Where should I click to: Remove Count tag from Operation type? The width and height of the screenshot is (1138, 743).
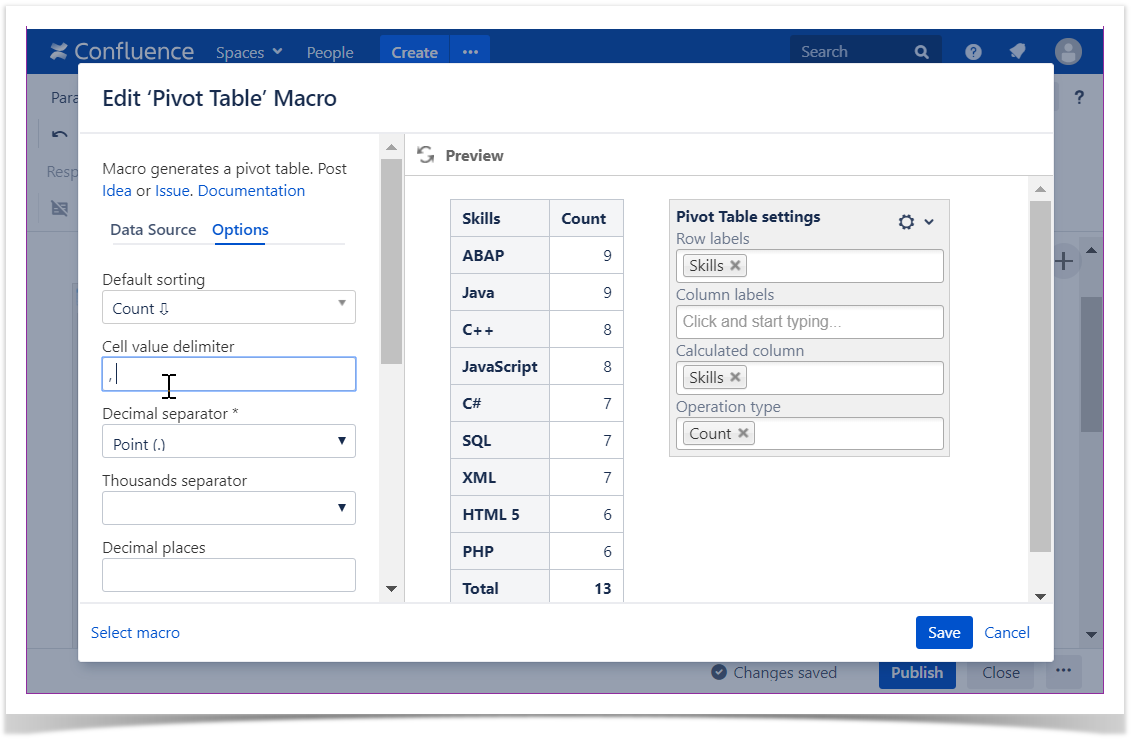coord(743,434)
